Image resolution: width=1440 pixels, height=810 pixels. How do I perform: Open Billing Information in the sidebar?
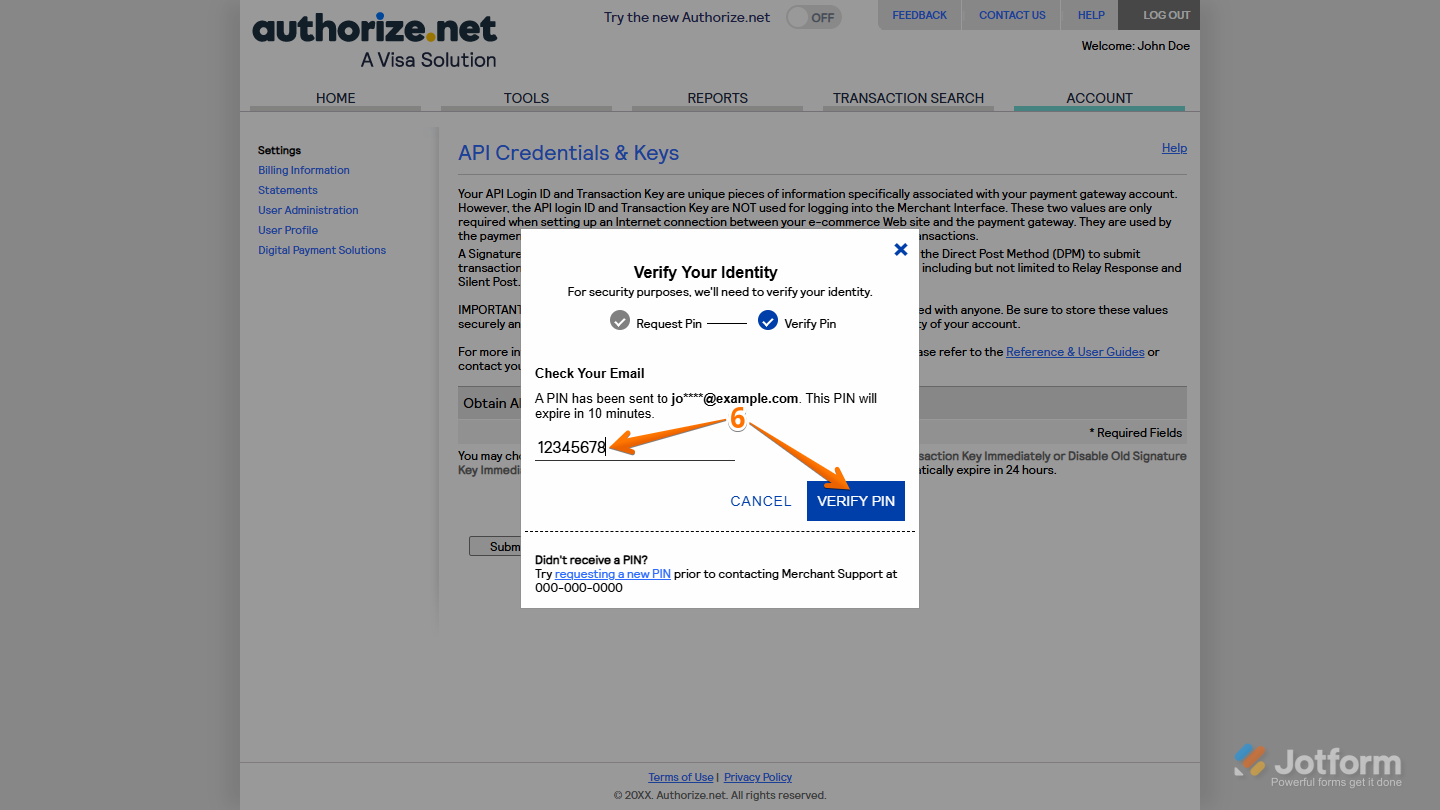303,169
